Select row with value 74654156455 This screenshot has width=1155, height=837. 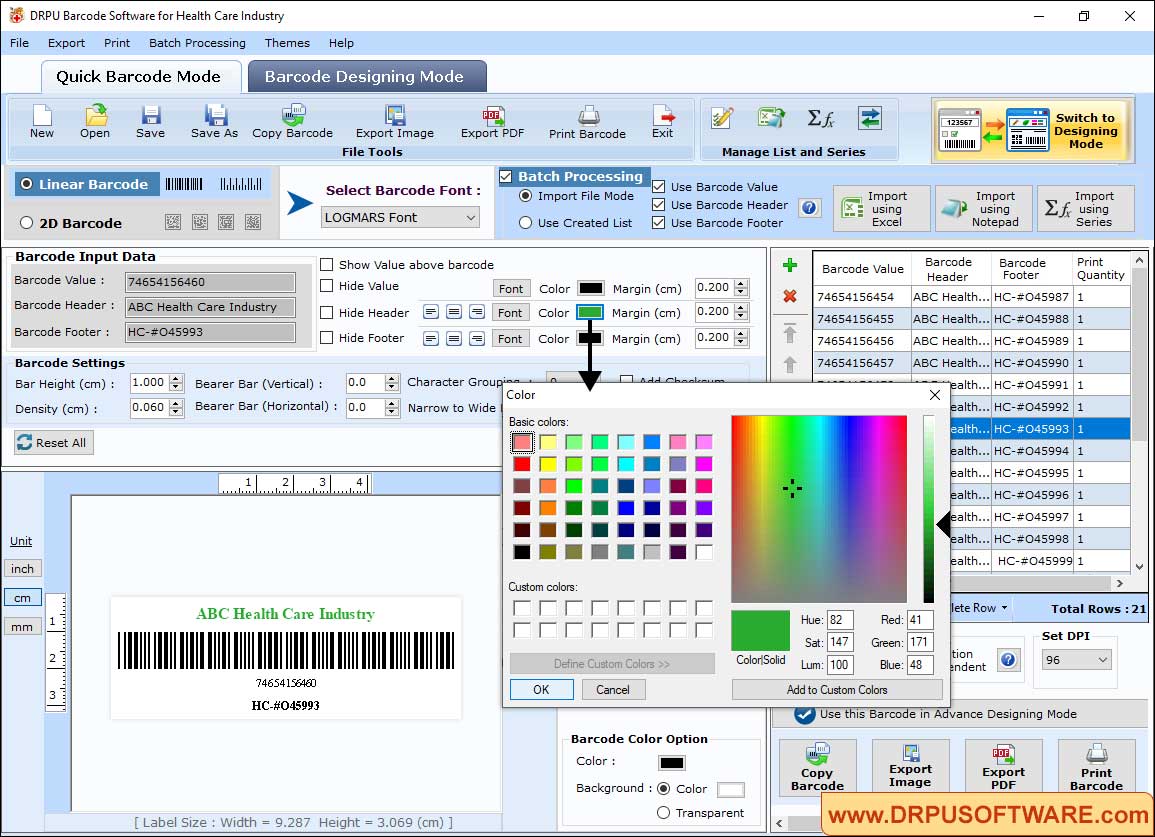tap(972, 319)
